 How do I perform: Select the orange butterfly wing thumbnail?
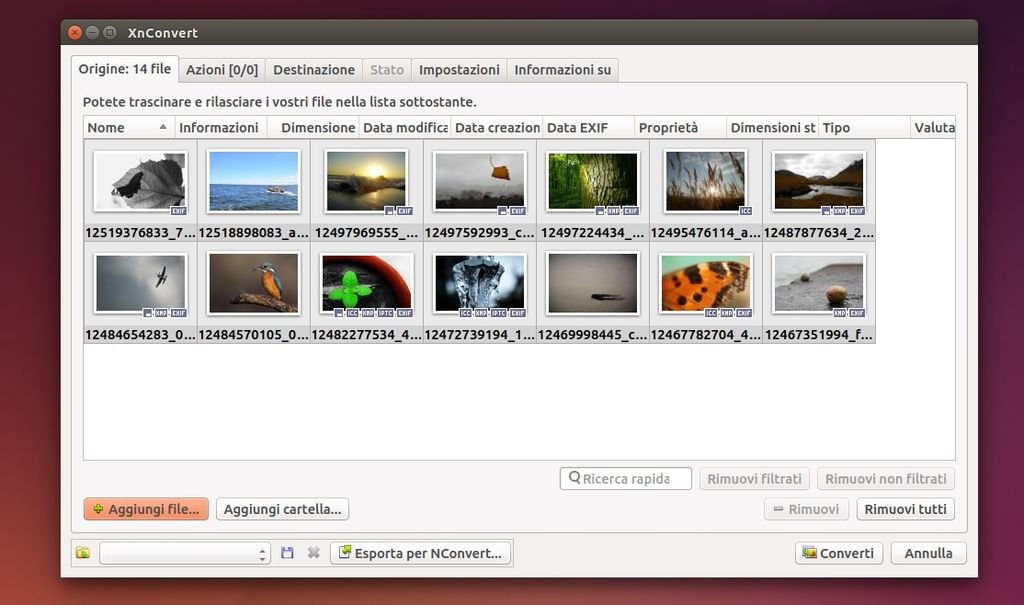[705, 283]
